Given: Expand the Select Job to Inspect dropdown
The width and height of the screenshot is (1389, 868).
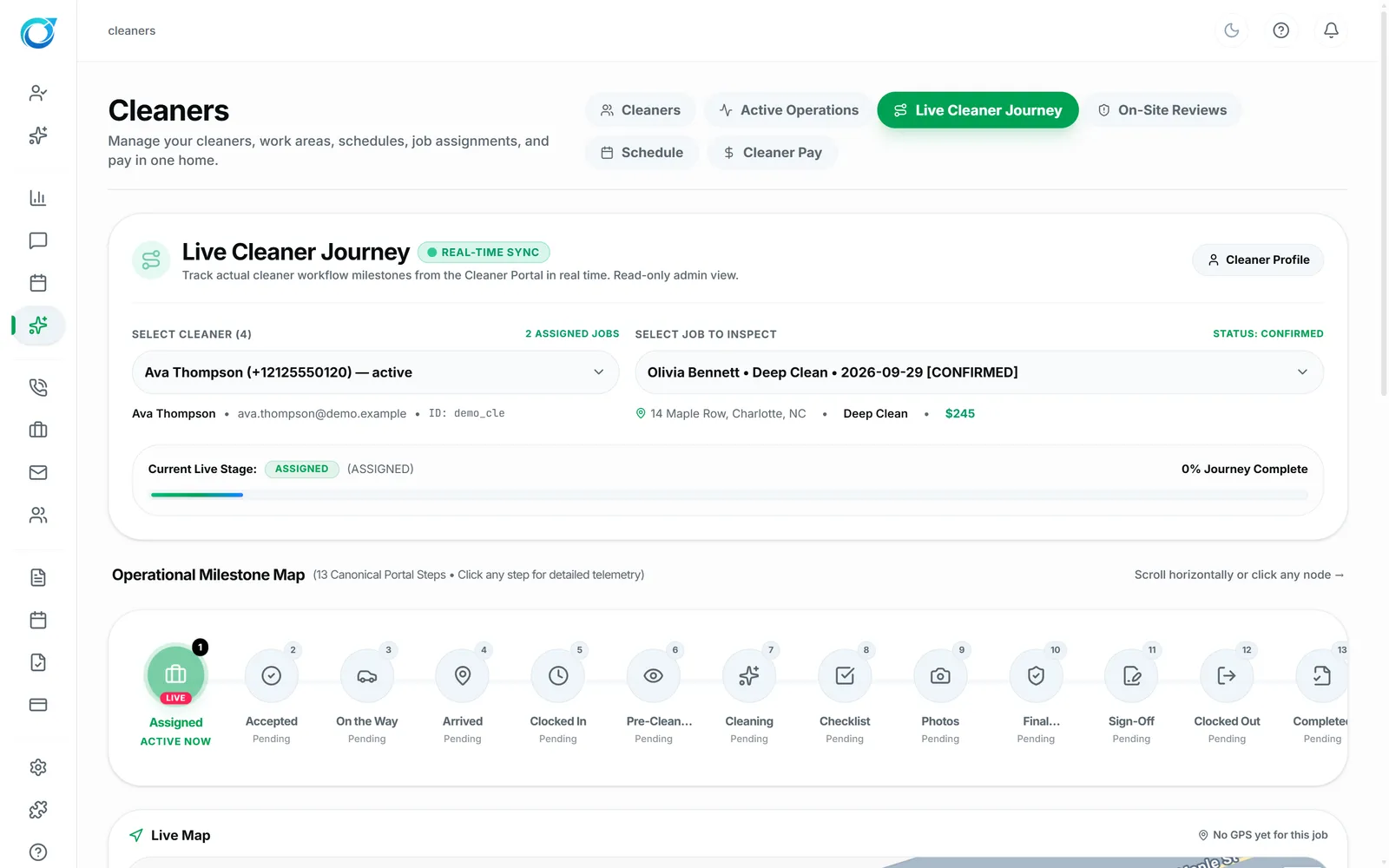Looking at the screenshot, I should pos(979,372).
